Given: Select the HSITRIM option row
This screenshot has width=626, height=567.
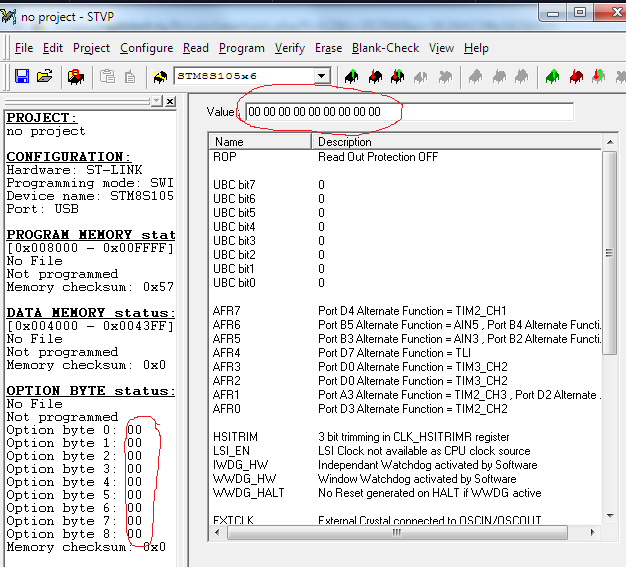Looking at the screenshot, I should click(x=234, y=437).
